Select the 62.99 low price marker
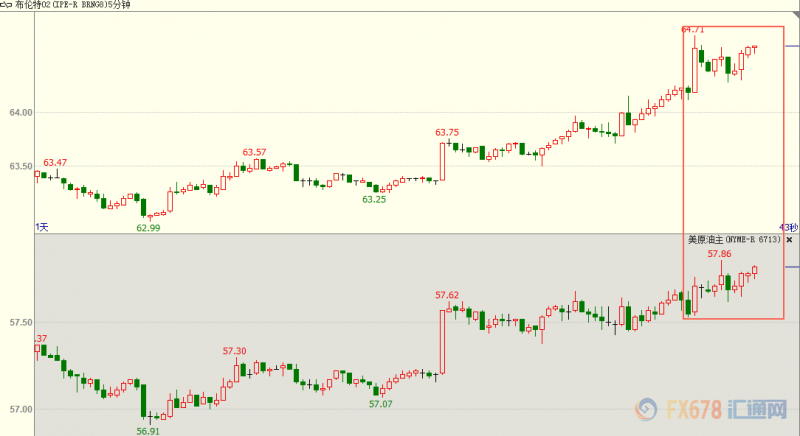 coord(148,228)
